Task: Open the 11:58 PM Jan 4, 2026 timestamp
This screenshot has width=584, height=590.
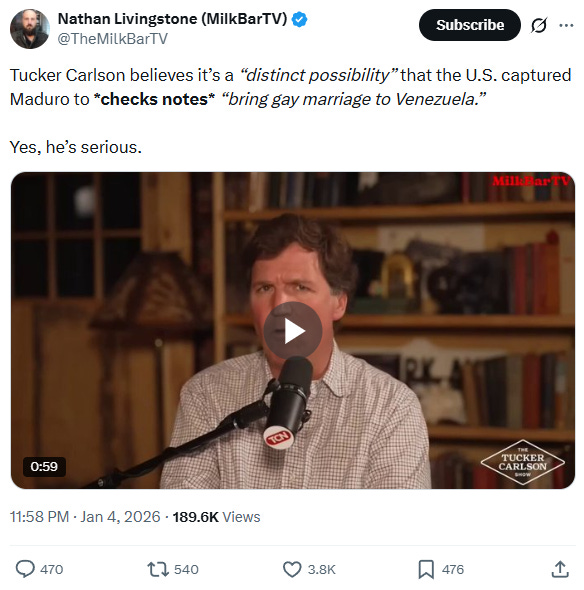Action: coord(85,517)
